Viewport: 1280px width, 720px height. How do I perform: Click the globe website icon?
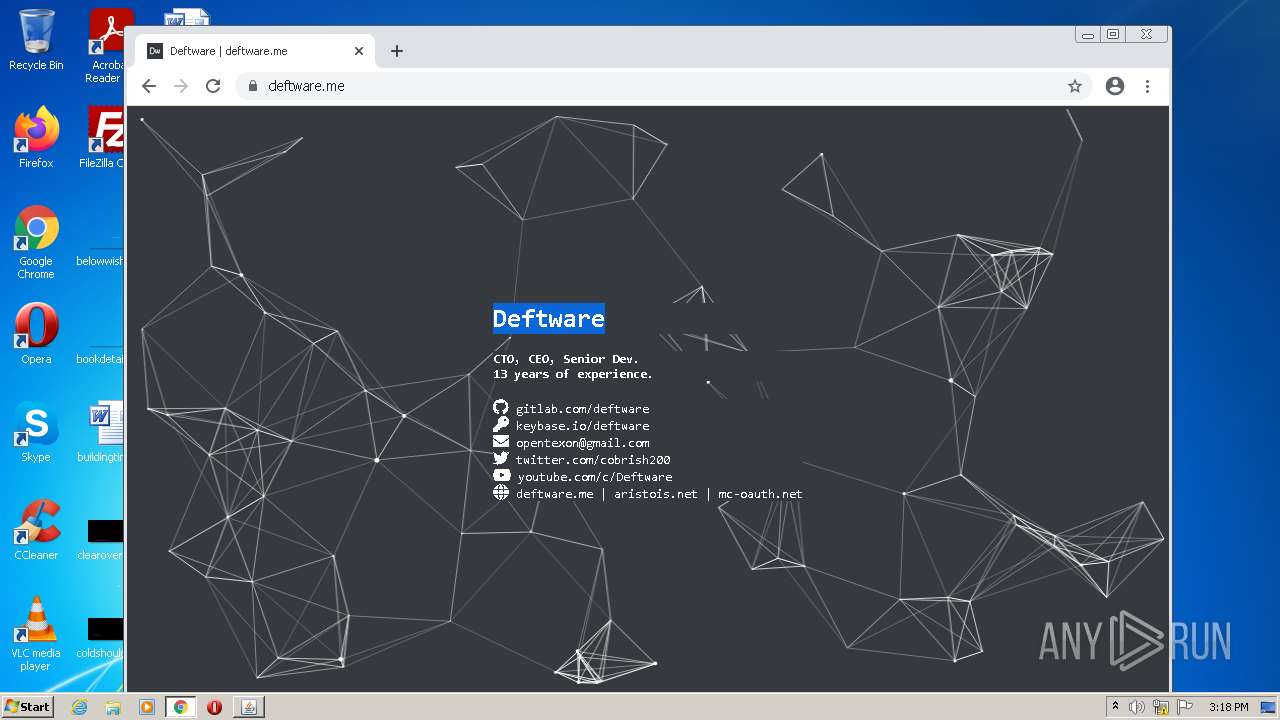[501, 492]
